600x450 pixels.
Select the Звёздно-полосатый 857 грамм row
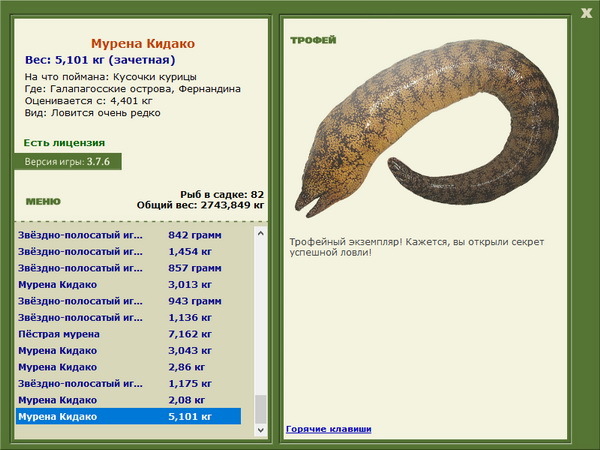tap(129, 268)
